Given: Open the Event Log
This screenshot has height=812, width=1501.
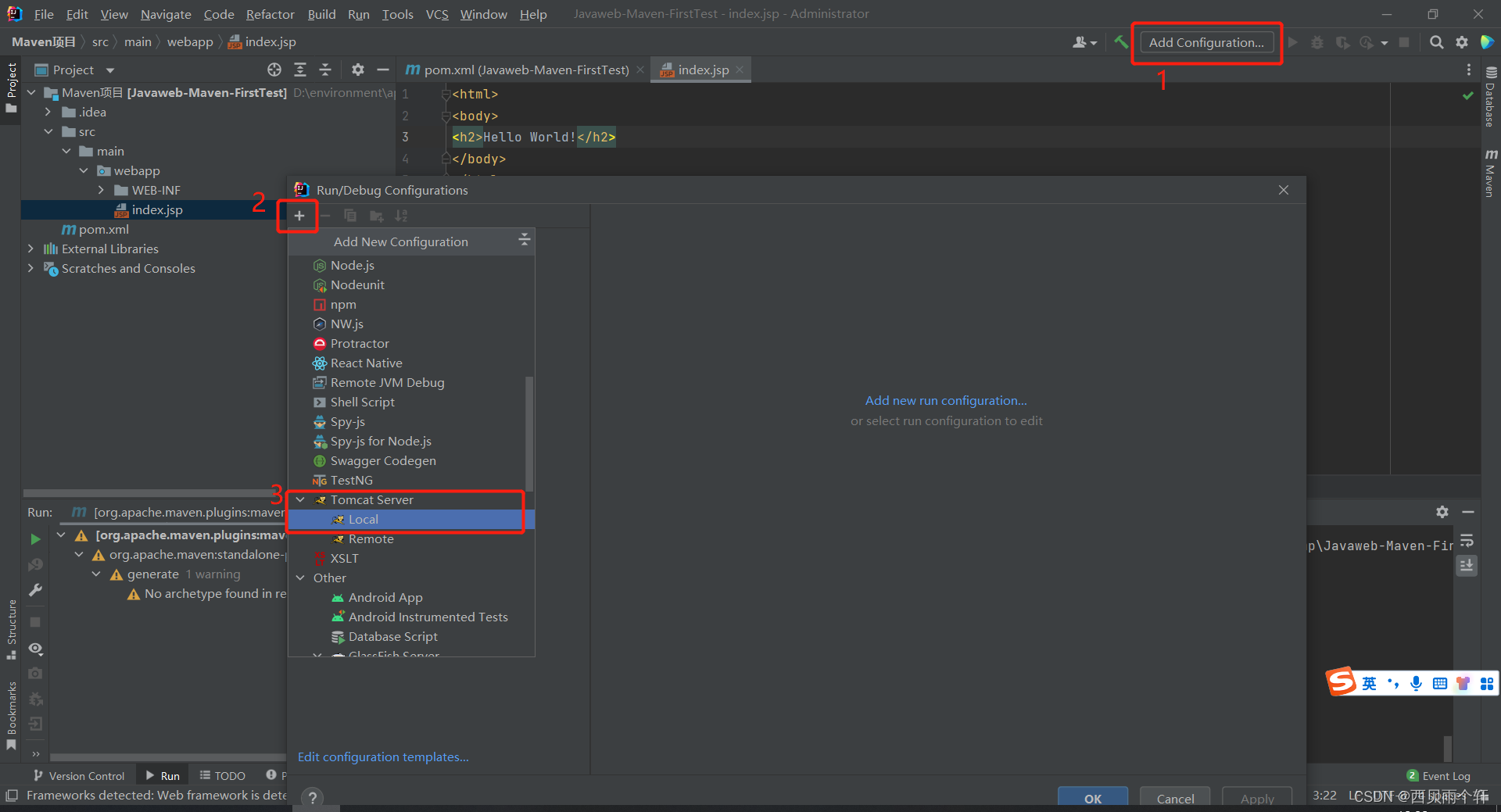Looking at the screenshot, I should [1438, 775].
